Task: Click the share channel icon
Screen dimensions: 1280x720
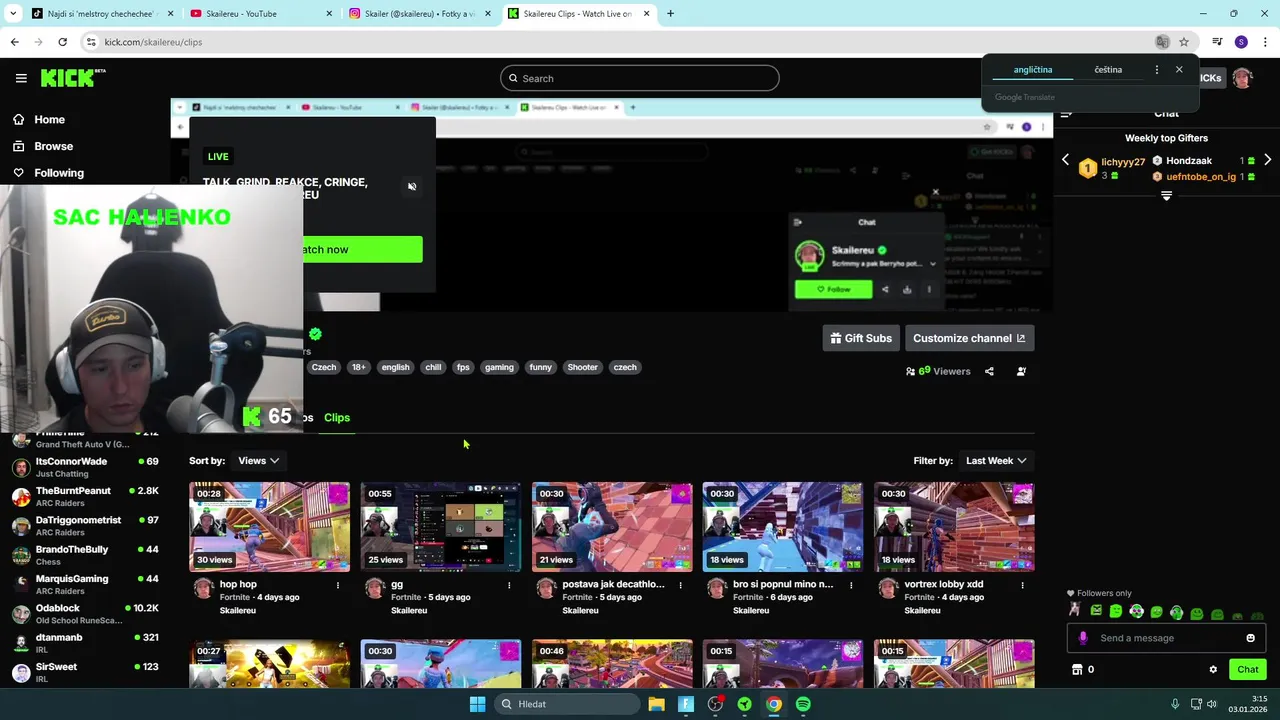Action: [989, 371]
